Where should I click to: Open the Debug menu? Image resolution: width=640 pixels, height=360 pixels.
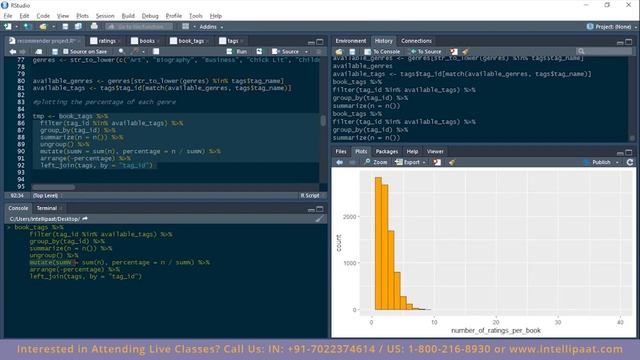pos(150,16)
